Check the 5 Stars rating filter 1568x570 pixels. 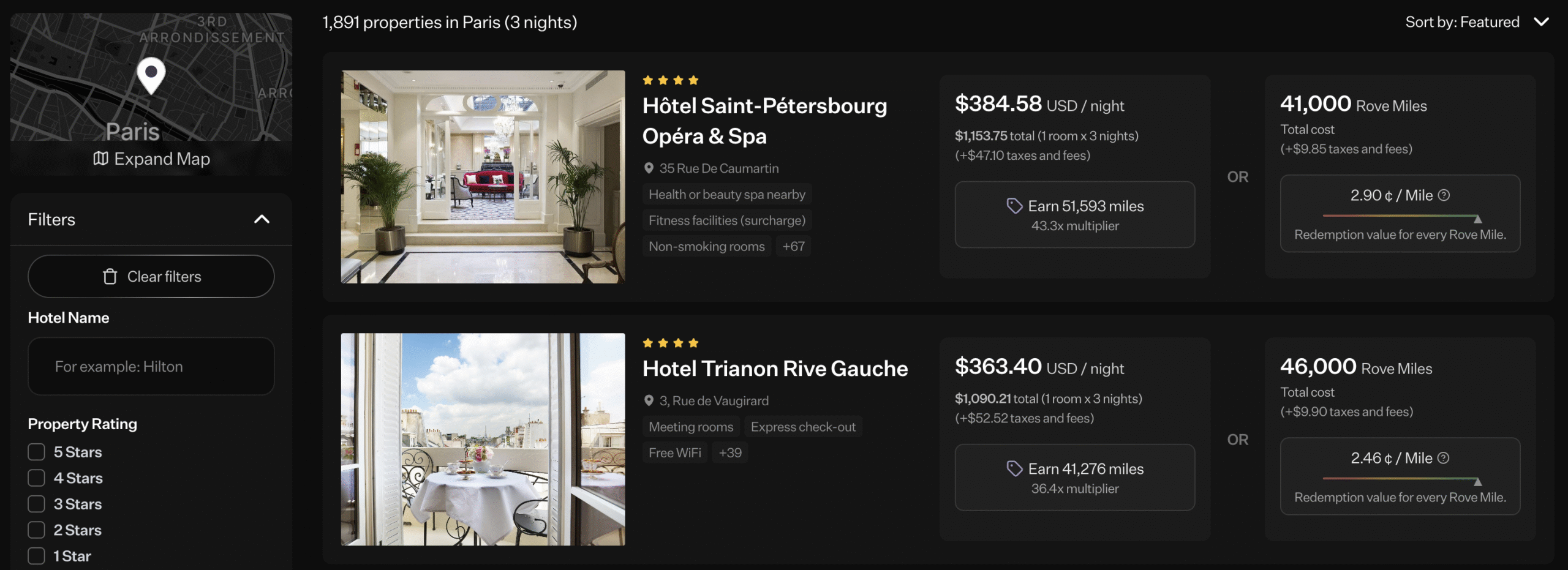click(x=37, y=452)
